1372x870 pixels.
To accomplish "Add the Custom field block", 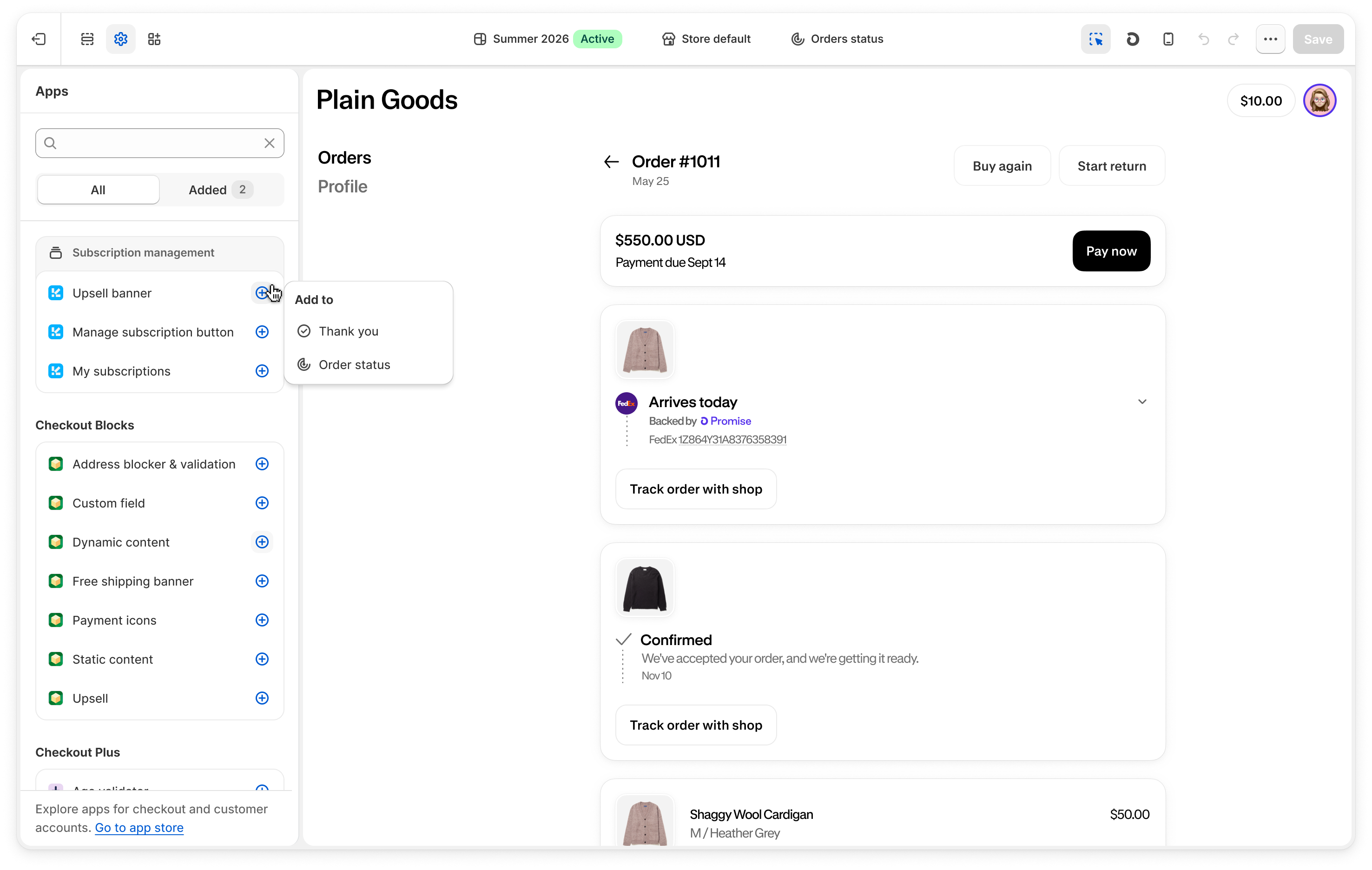I will coord(262,502).
